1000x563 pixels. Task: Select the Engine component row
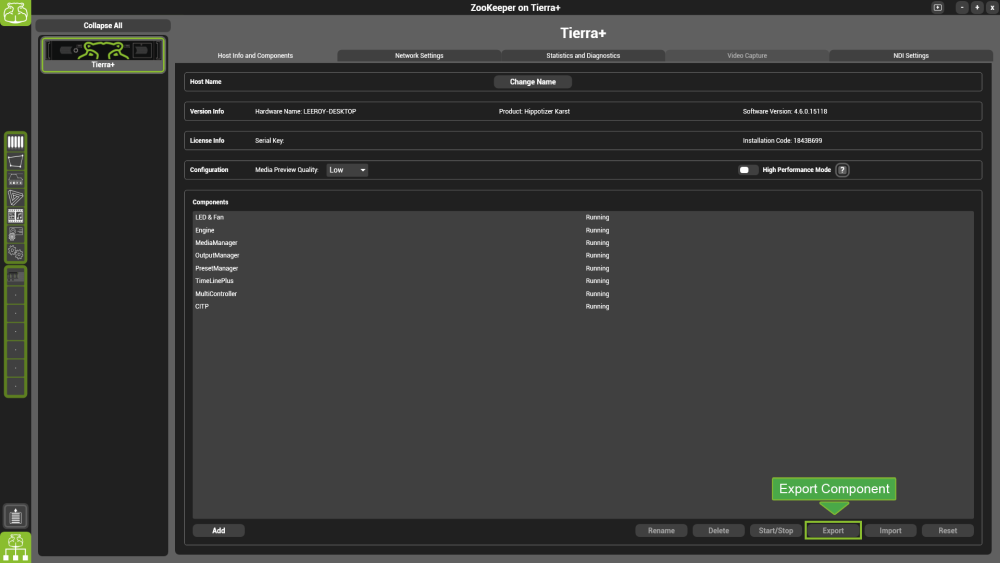point(583,230)
